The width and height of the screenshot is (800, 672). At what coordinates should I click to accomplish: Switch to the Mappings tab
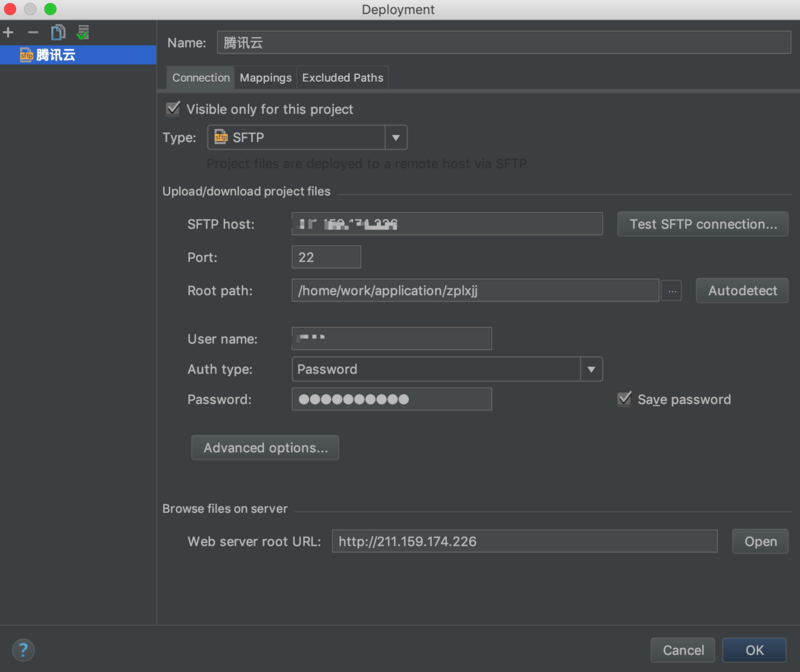[265, 78]
